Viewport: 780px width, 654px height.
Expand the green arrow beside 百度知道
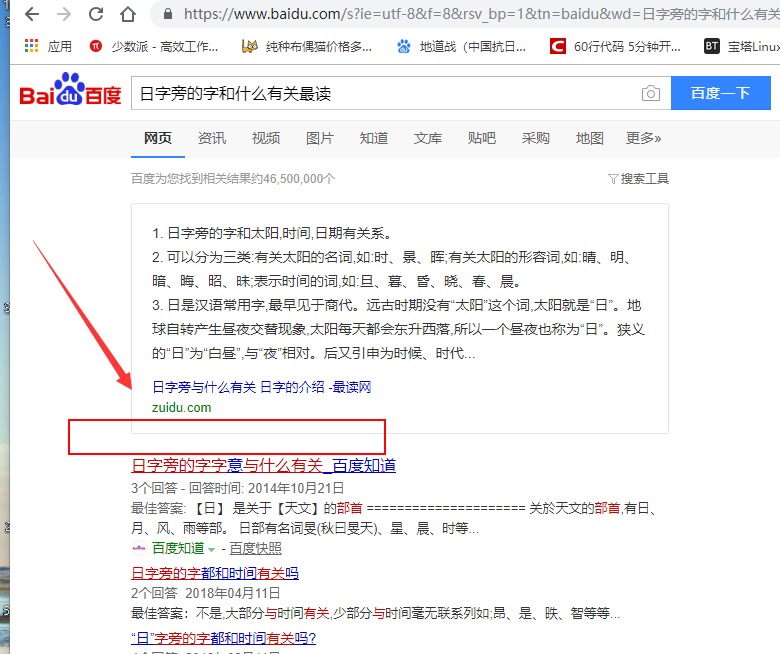pos(211,550)
